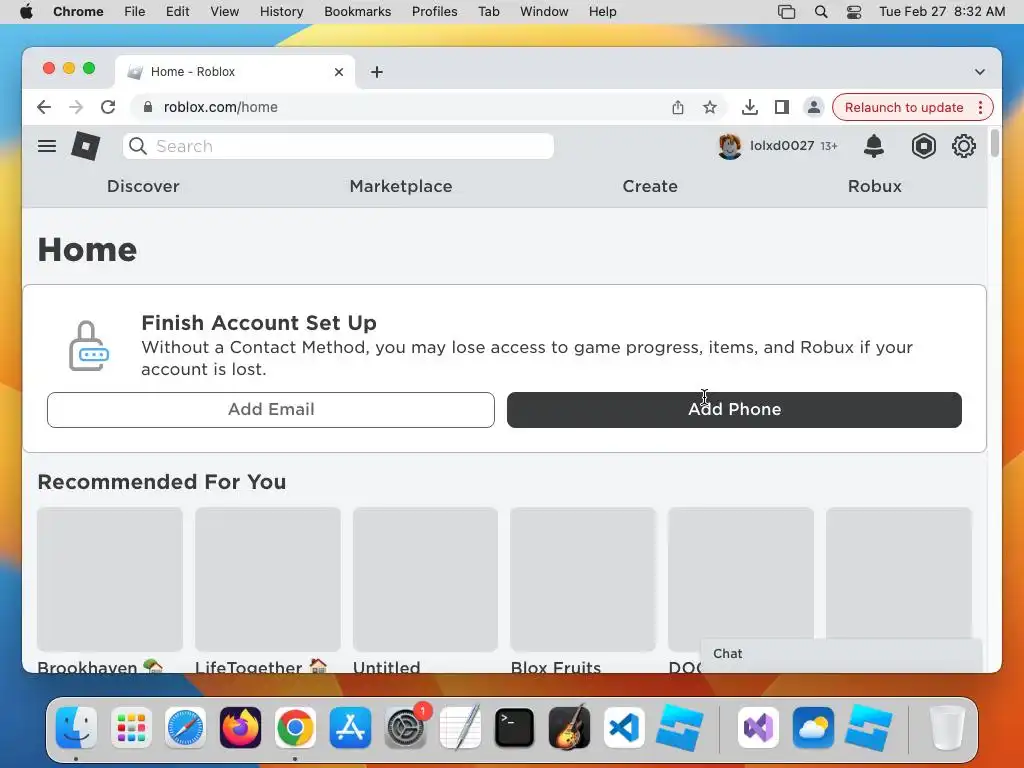Image resolution: width=1024 pixels, height=768 pixels.
Task: Reload the Roblox page
Action: [108, 107]
